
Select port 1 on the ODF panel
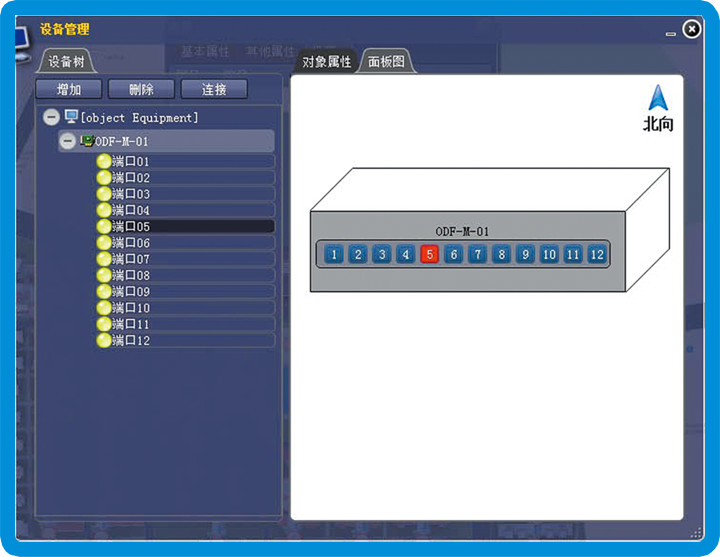(x=334, y=254)
